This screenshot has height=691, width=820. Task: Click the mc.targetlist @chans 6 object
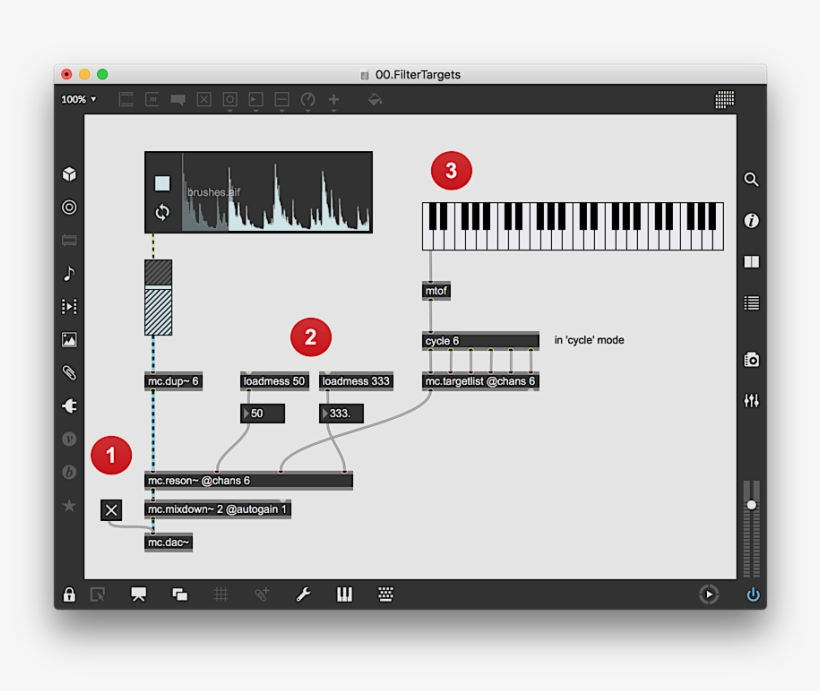(480, 381)
